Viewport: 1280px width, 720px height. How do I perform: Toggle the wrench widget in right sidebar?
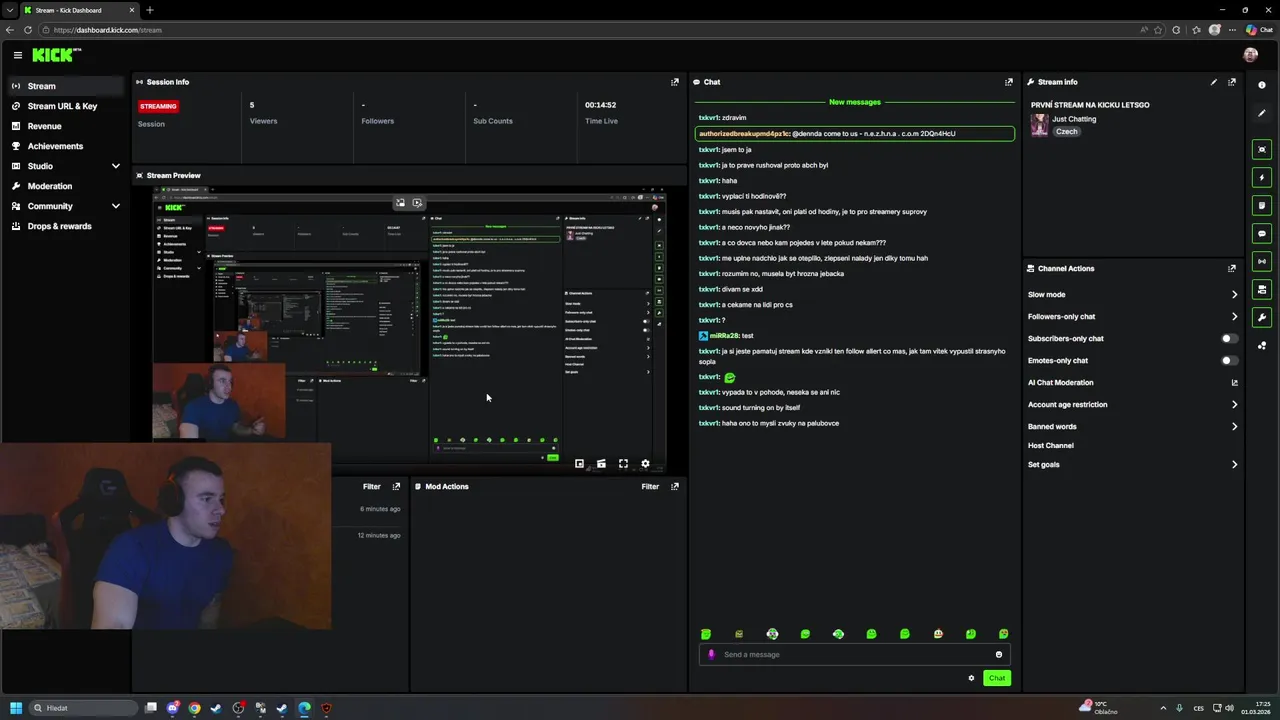[x=1262, y=317]
